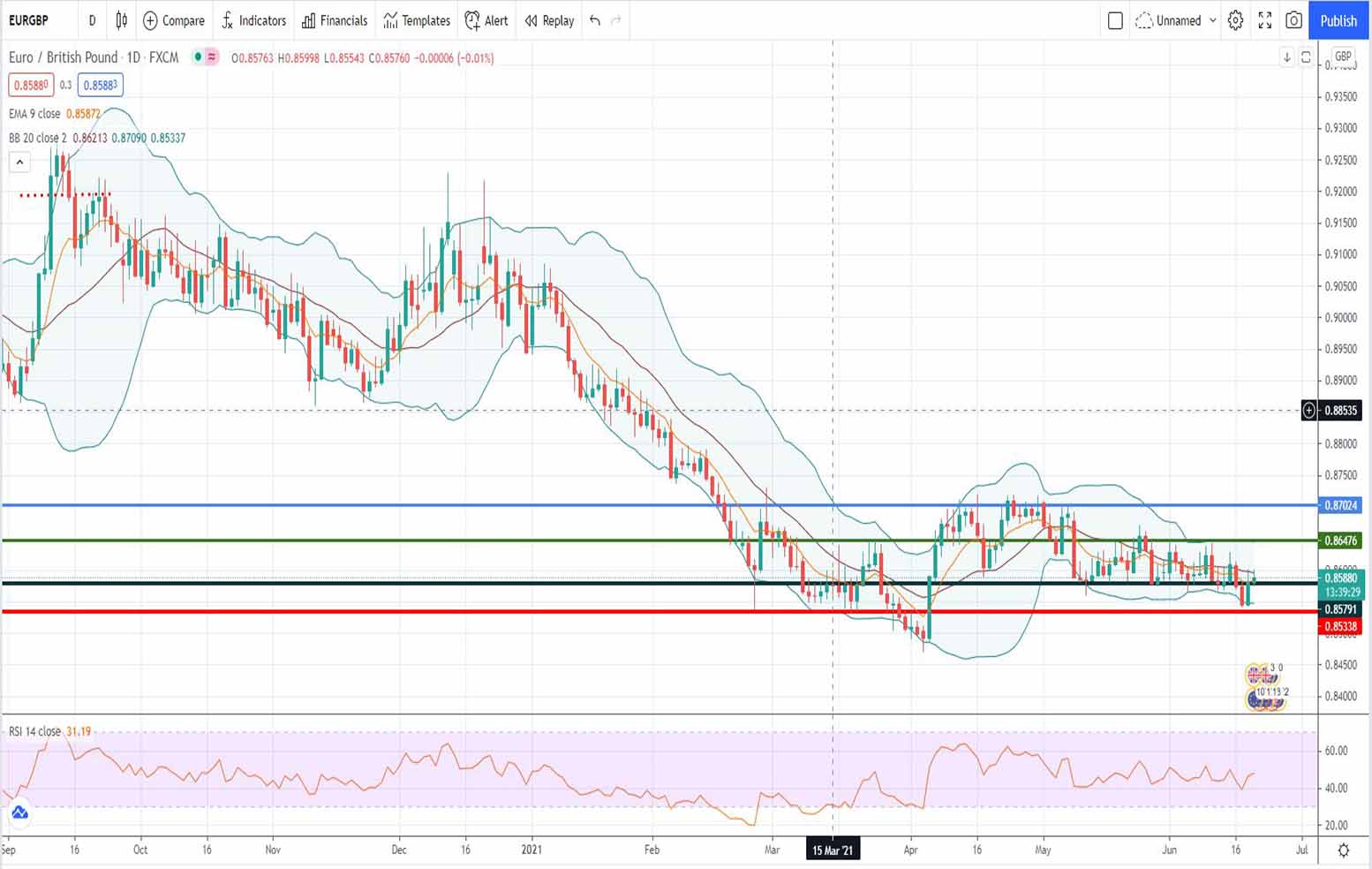Click the red sell price 0.85880 button
The height and width of the screenshot is (869, 1372).
point(31,85)
